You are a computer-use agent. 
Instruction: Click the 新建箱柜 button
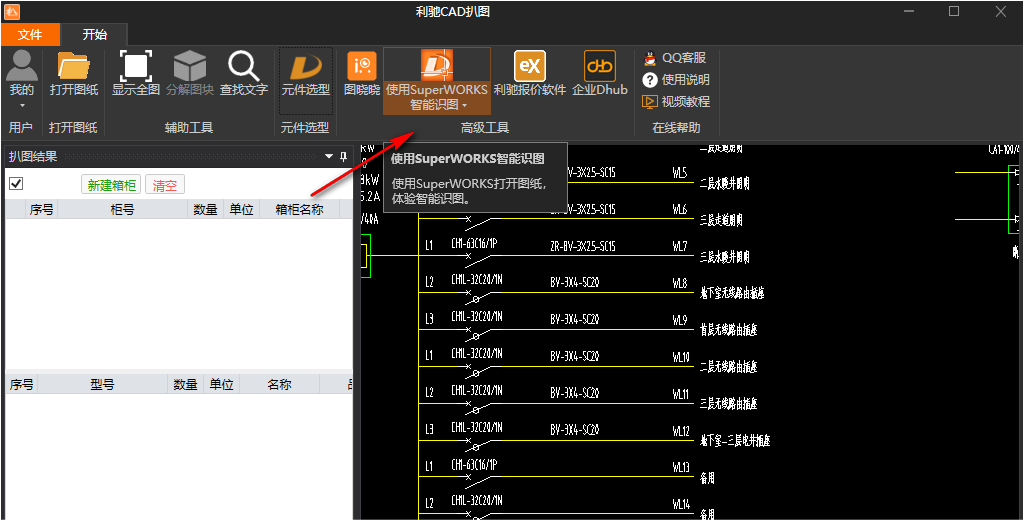point(111,185)
